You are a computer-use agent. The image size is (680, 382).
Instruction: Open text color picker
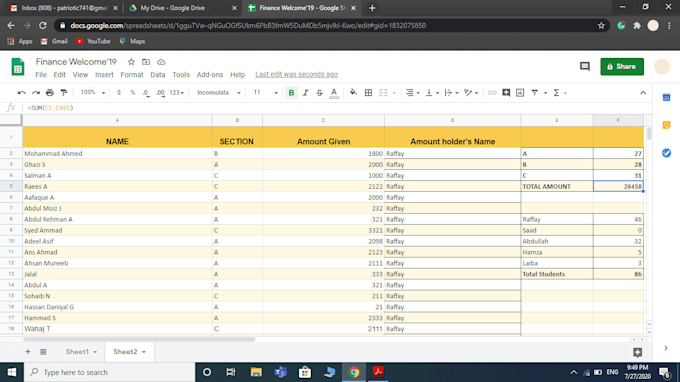coord(334,93)
